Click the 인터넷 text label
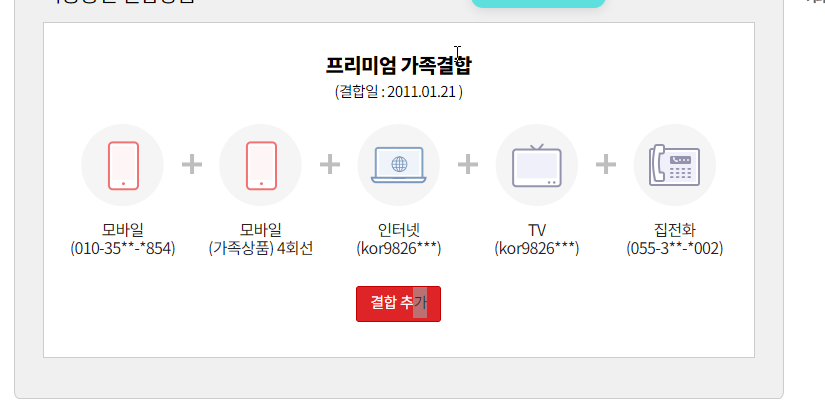 tap(398, 230)
